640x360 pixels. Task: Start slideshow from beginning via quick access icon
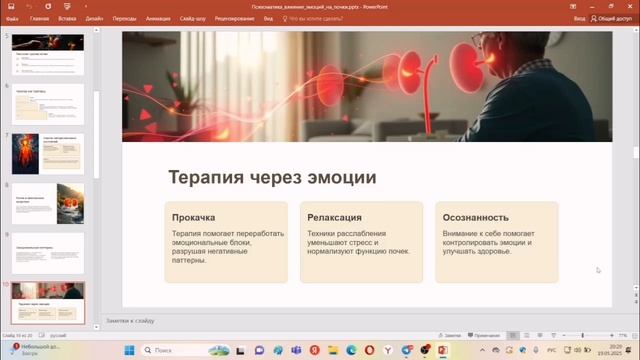click(x=67, y=7)
